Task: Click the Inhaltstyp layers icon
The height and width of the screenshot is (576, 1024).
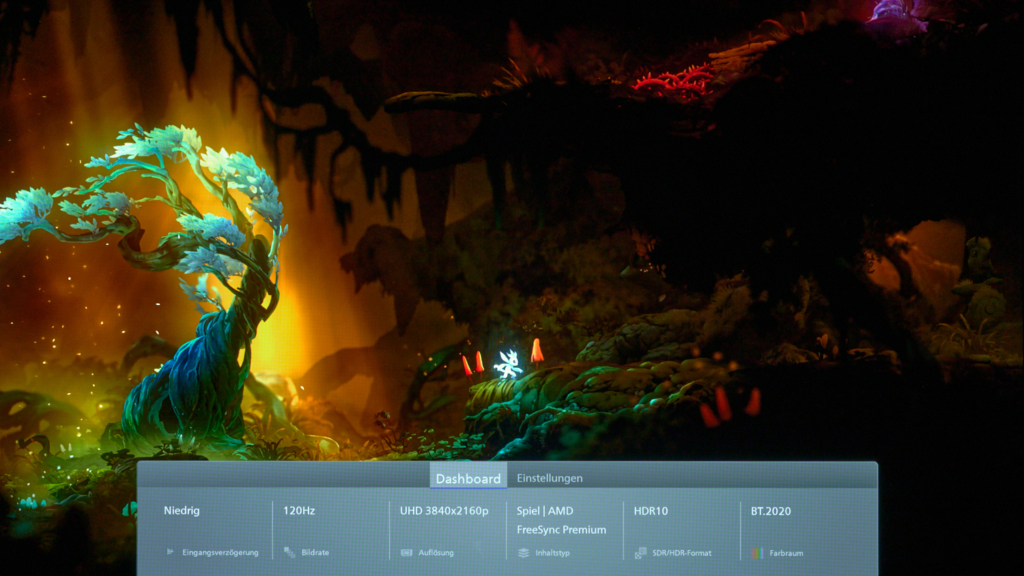Action: tap(523, 552)
